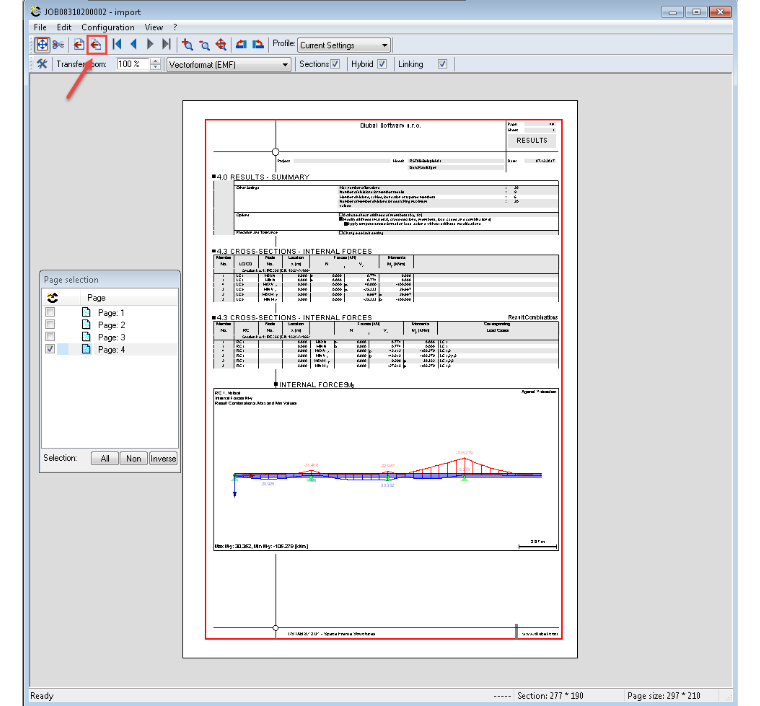Screen dimensions: 760x706
Task: Click the Non selection button
Action: 134,458
